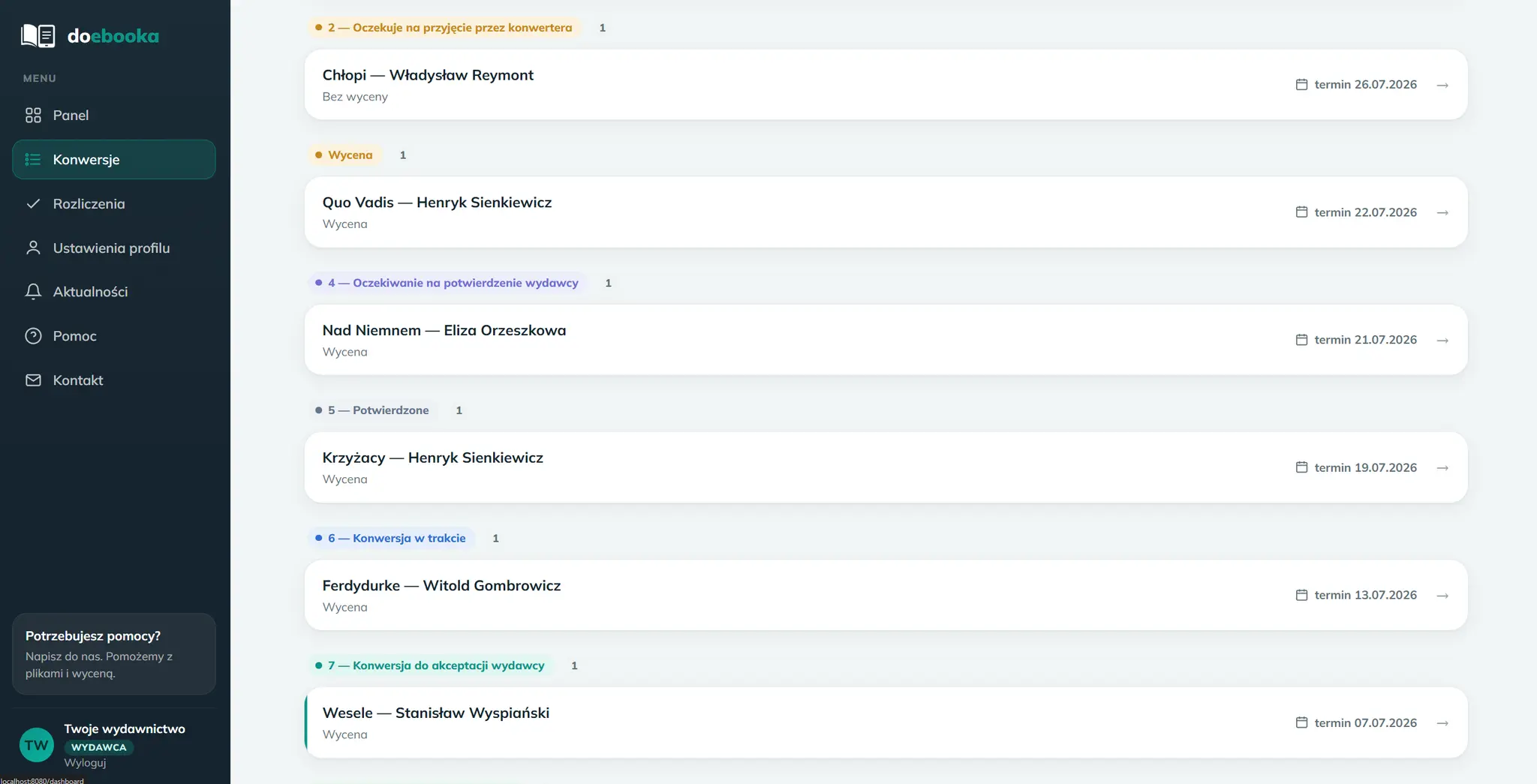Click calendar icon beside termin 26.07.2026

[x=1301, y=84]
